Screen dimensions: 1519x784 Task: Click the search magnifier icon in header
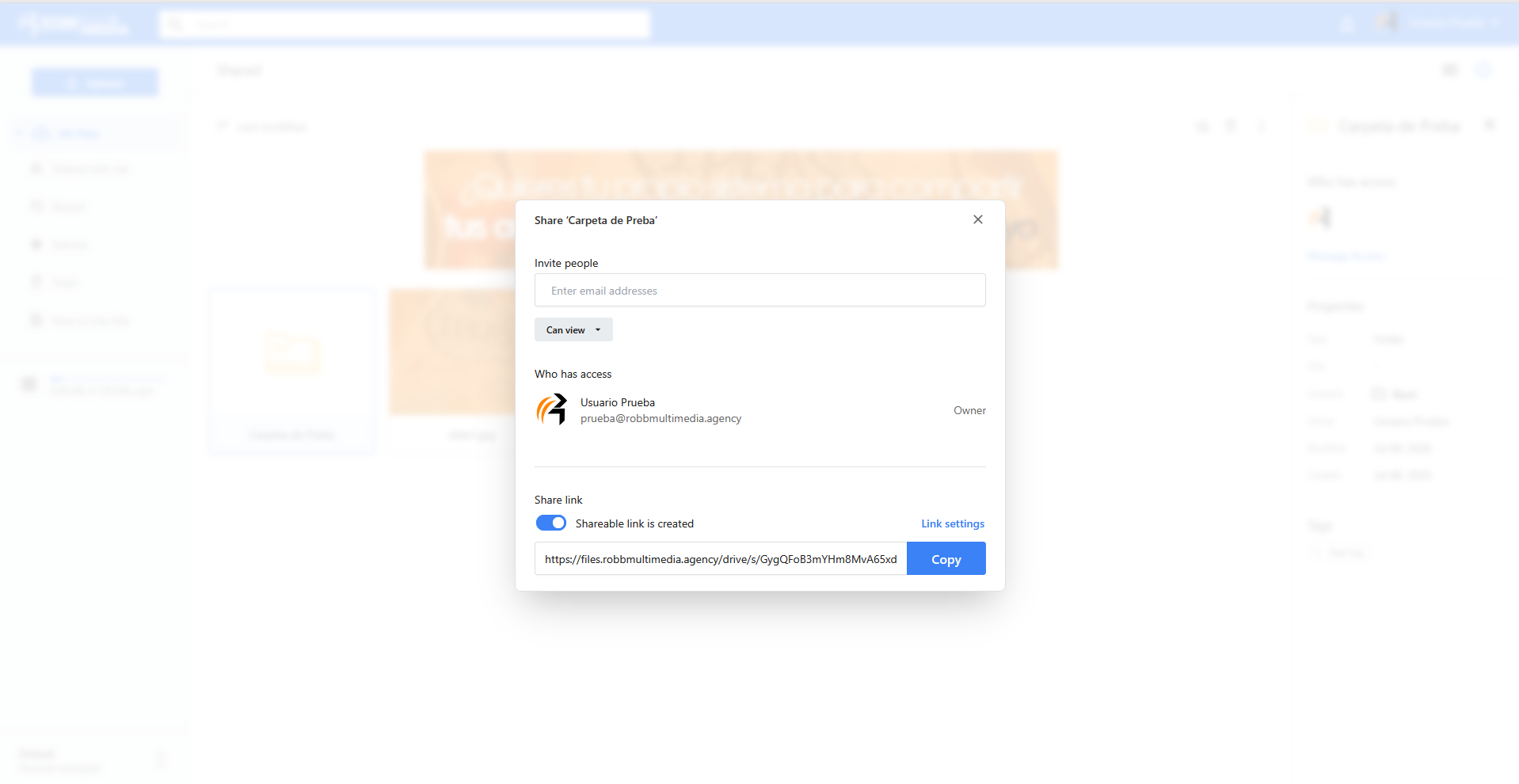(x=176, y=25)
